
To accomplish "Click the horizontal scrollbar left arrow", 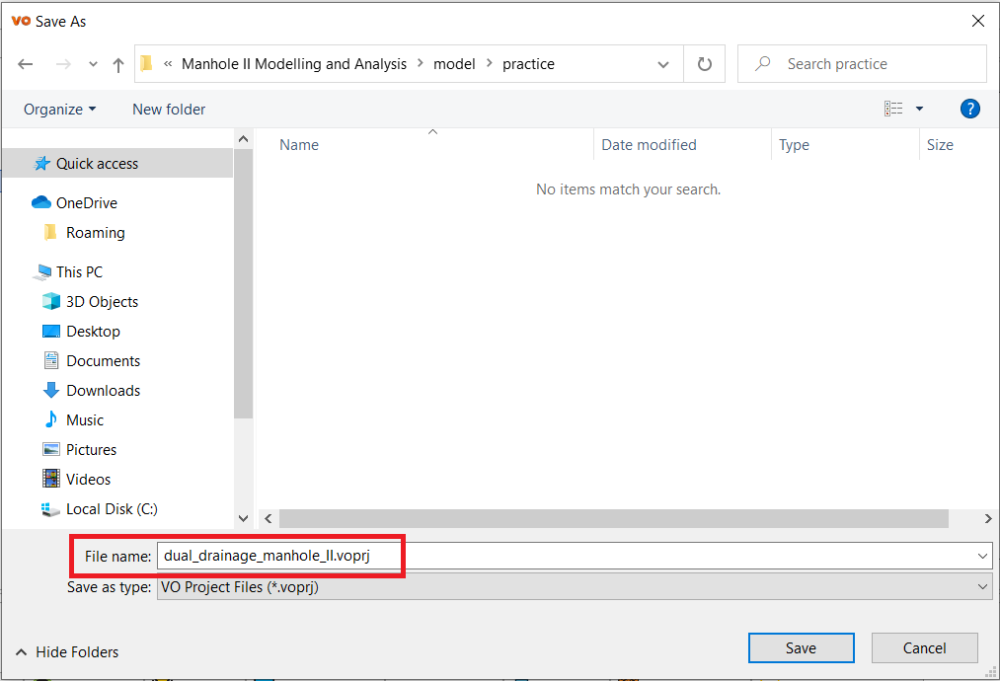I will pyautogui.click(x=268, y=518).
